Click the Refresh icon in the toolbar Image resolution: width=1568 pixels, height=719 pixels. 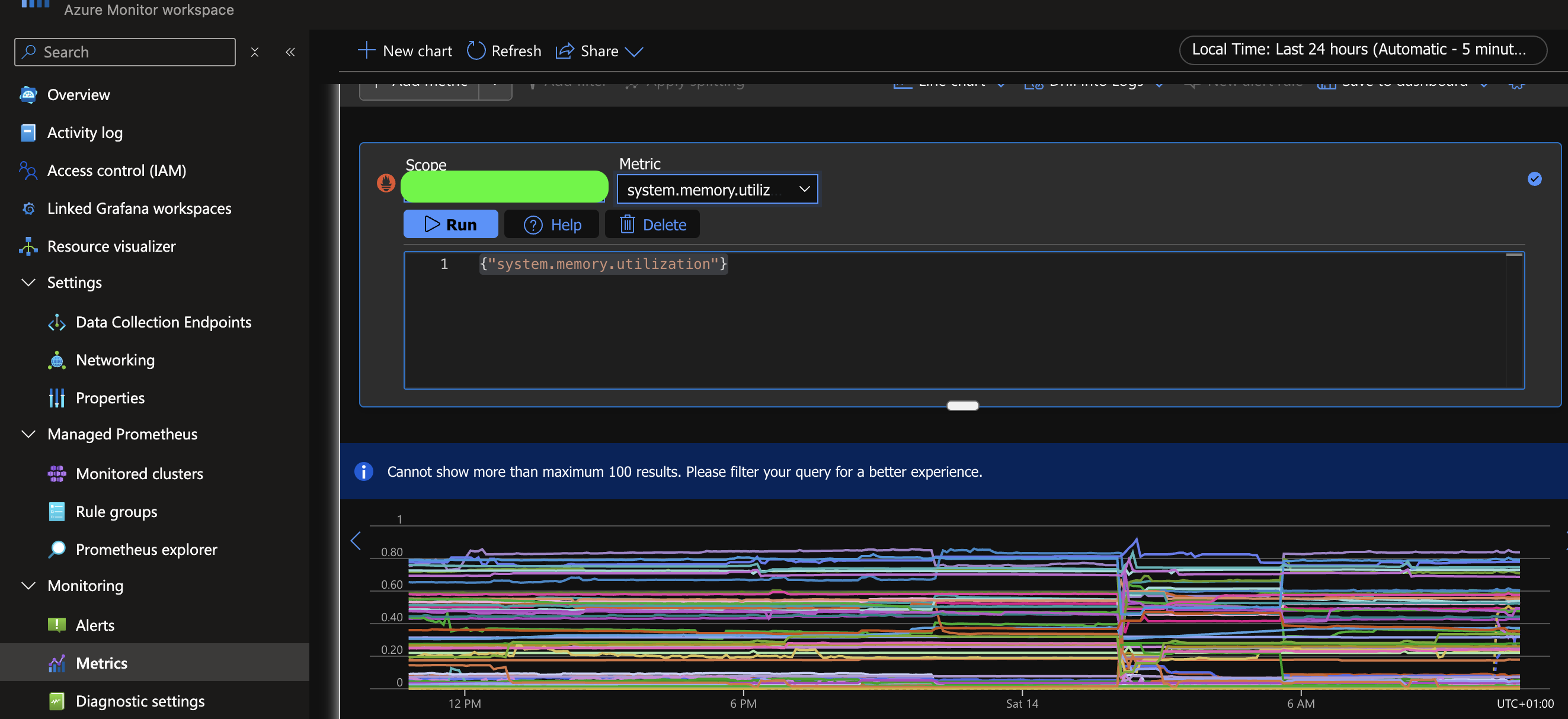476,50
